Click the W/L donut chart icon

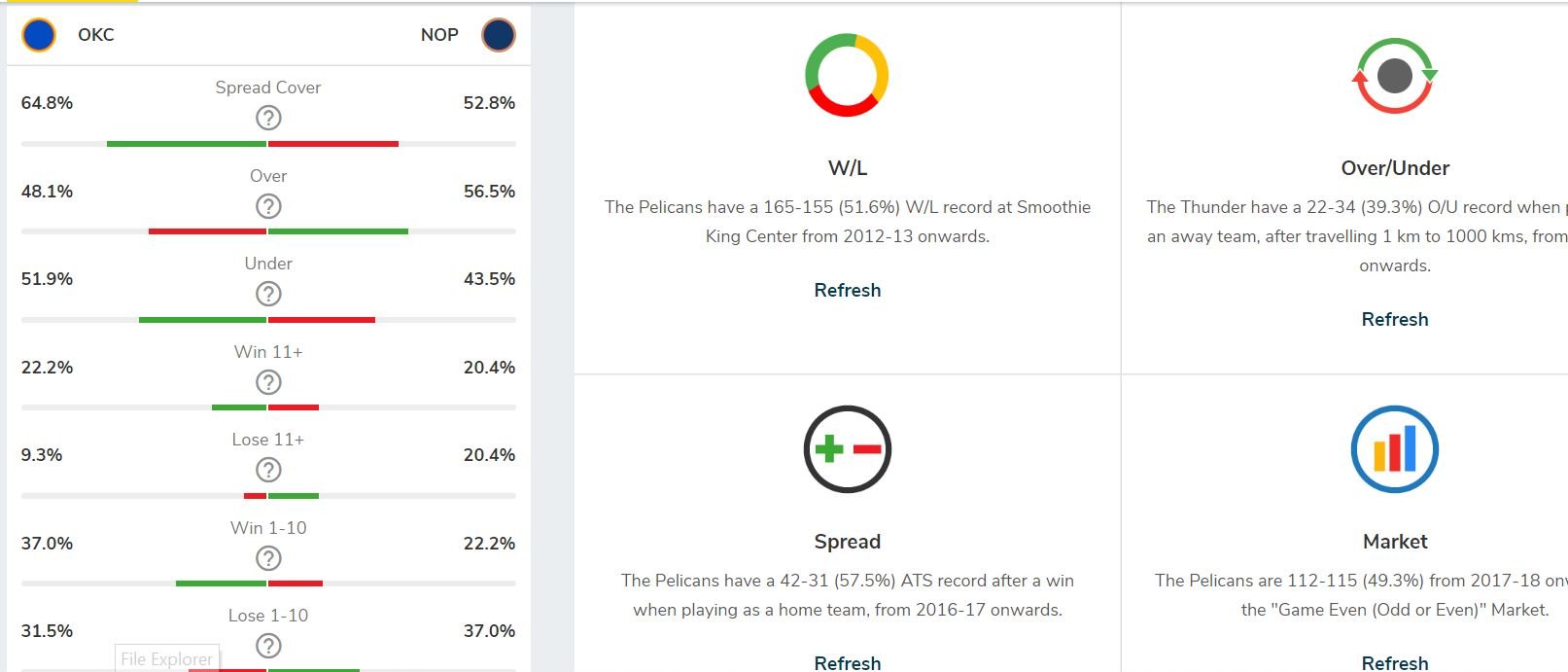(847, 76)
